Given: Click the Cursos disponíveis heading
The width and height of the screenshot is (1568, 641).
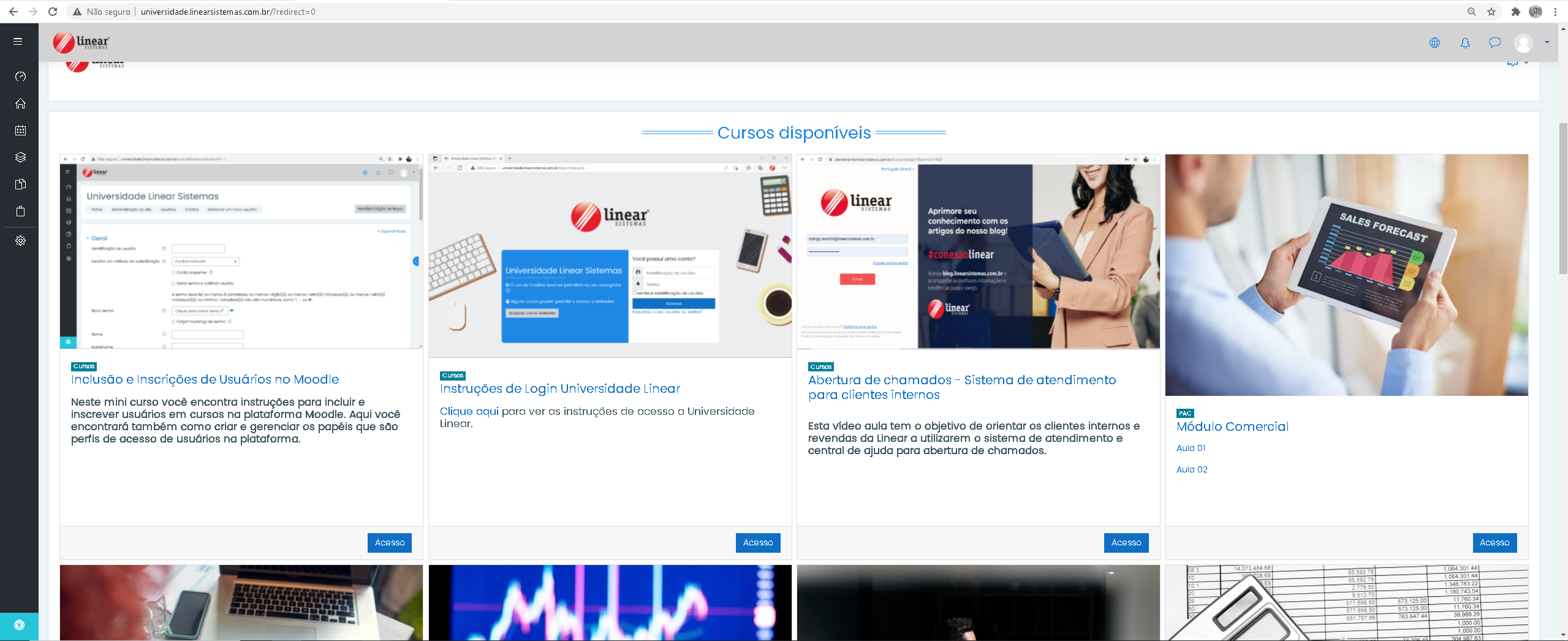Looking at the screenshot, I should 794,132.
